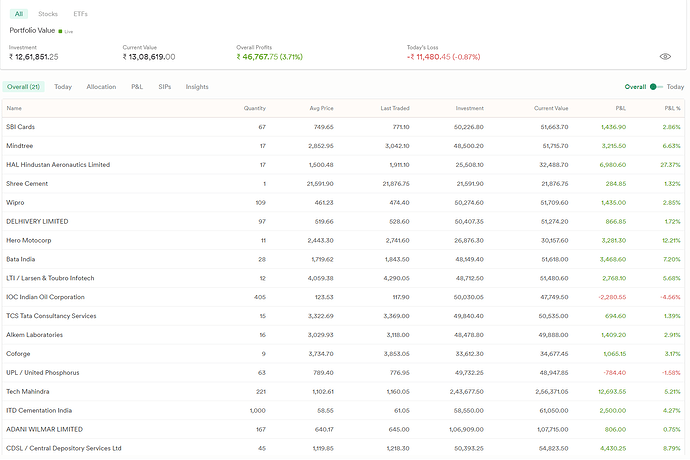Viewport: 690px width, 460px height.
Task: Click Today's Loss value -11,480.45
Action: coord(443,57)
